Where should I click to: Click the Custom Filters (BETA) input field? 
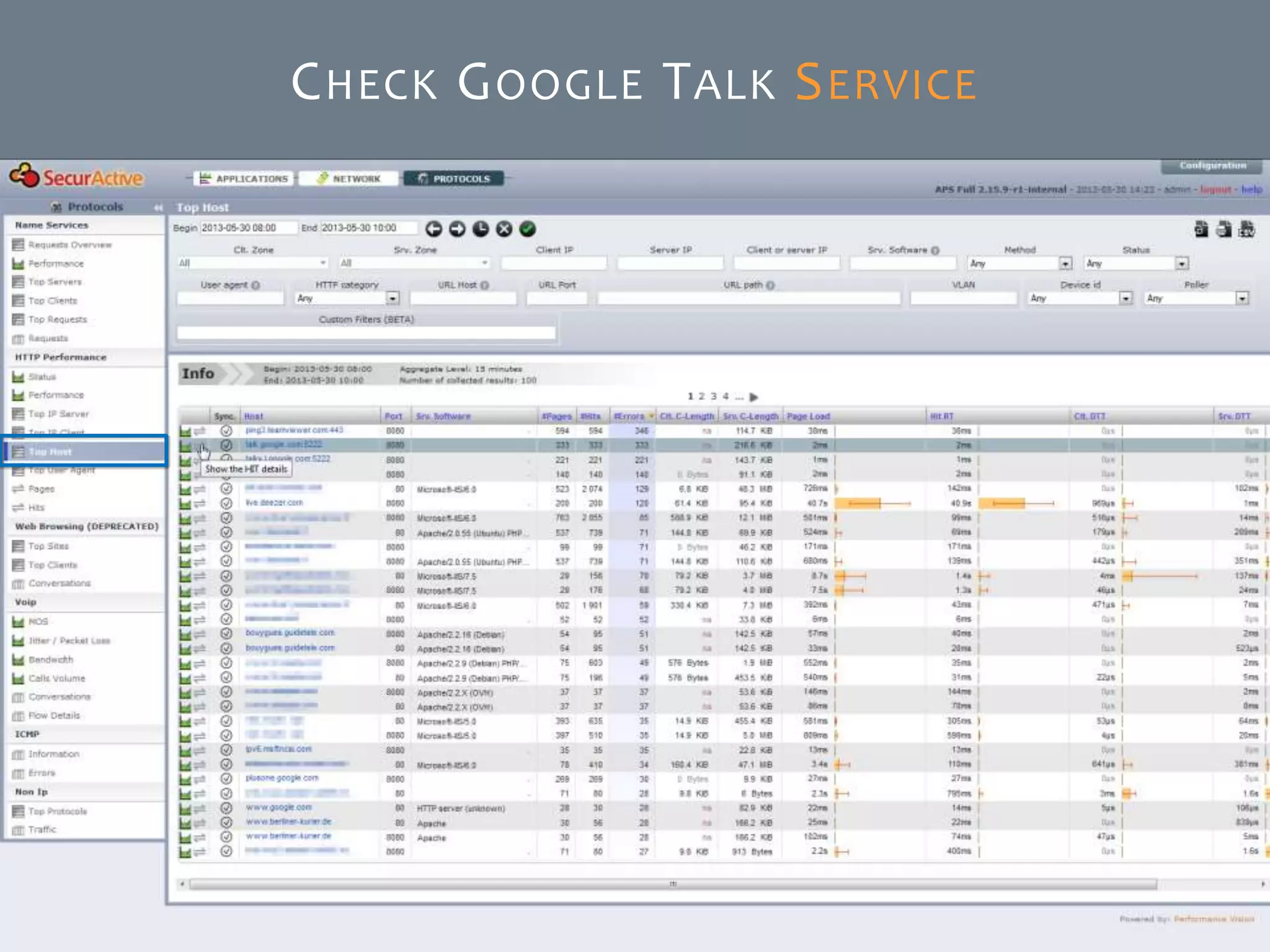pos(366,333)
